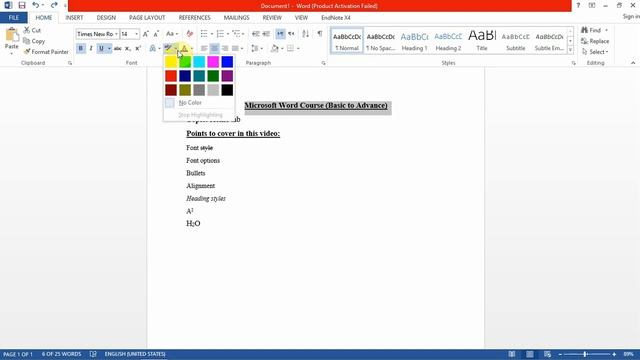
Task: Copy the selection
Action: point(34,41)
